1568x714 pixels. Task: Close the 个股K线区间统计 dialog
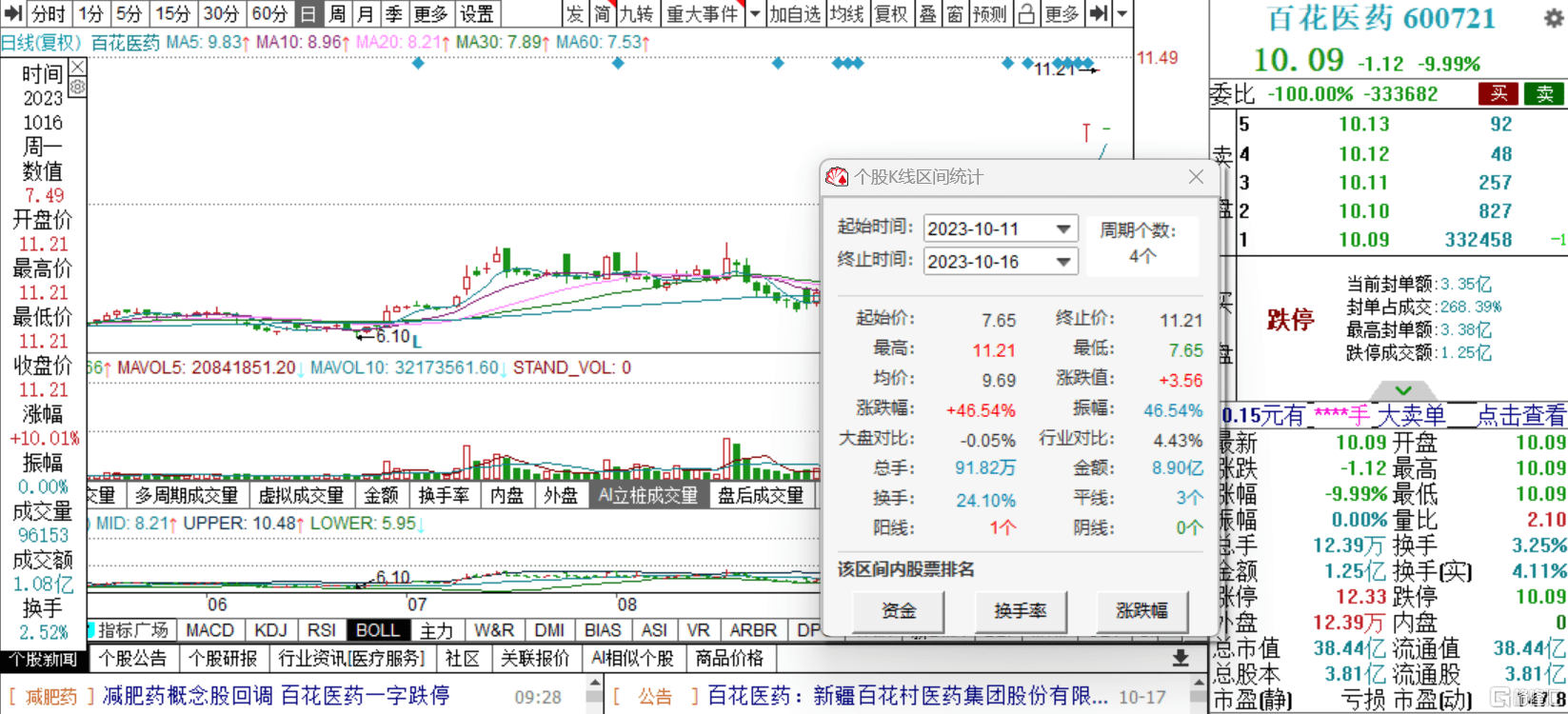click(x=1196, y=177)
